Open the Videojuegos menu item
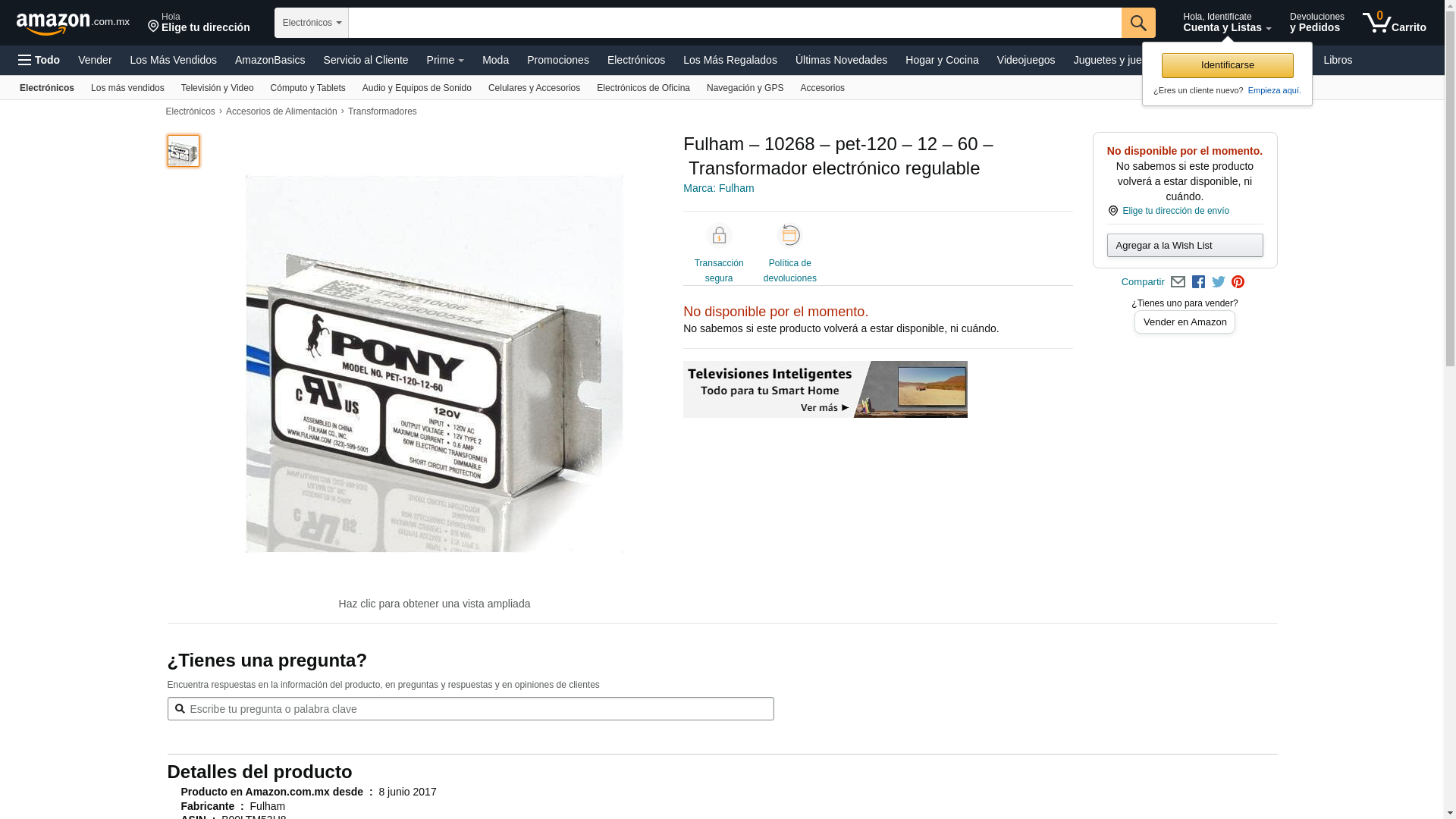This screenshot has width=1456, height=819. pos(1025,60)
